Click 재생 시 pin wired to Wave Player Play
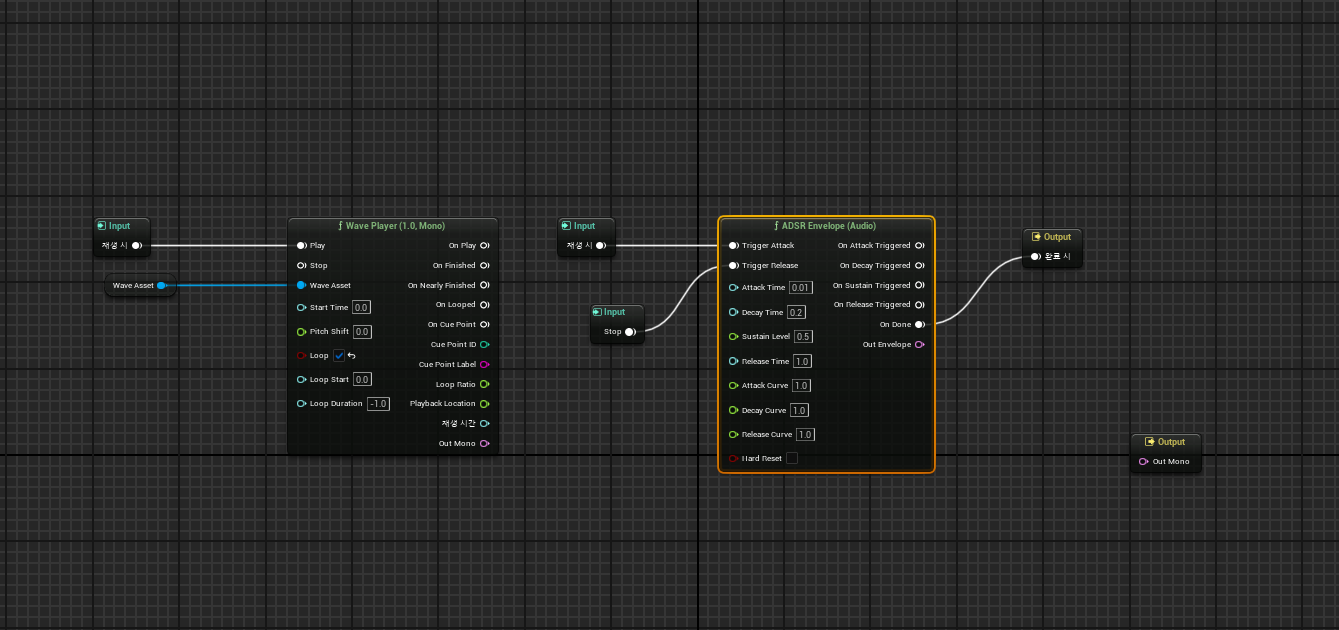The height and width of the screenshot is (630, 1339). coord(136,245)
